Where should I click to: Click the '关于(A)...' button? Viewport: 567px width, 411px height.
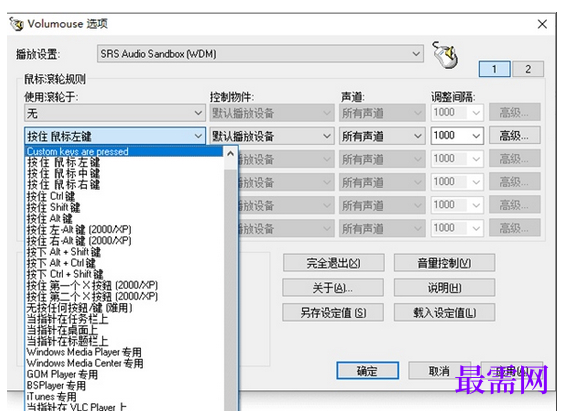(333, 288)
